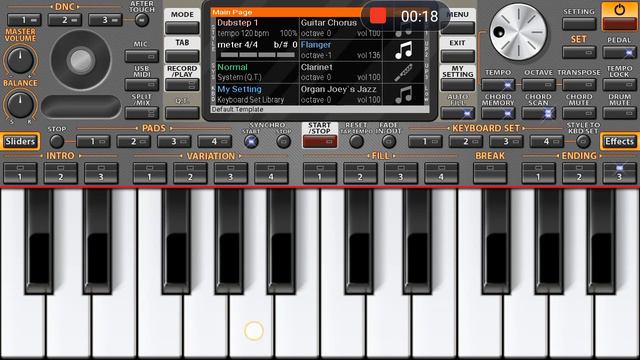Open the SETTING button

(579, 24)
